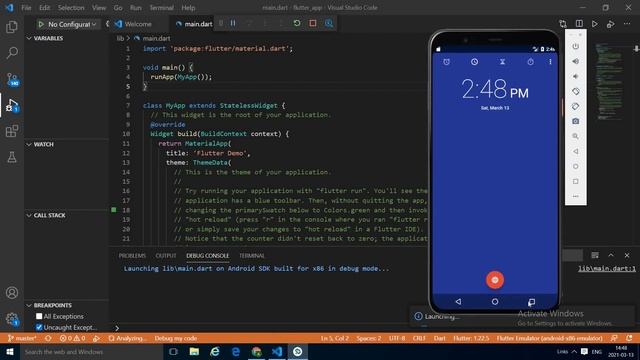Click the Split Editor Right icon
The width and height of the screenshot is (640, 360).
579,24
